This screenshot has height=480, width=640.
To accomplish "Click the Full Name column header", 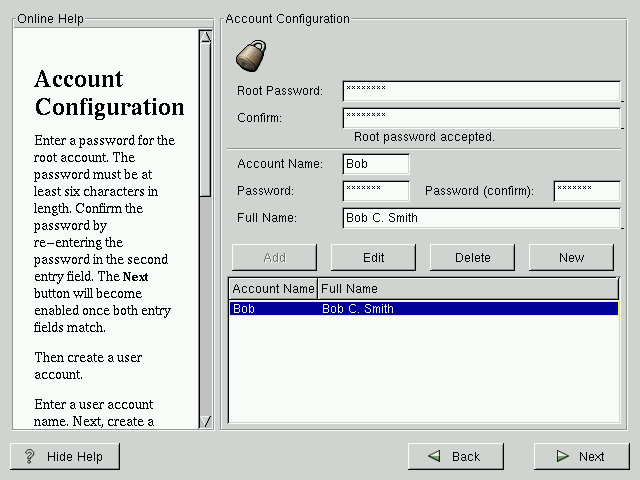I will pyautogui.click(x=468, y=289).
